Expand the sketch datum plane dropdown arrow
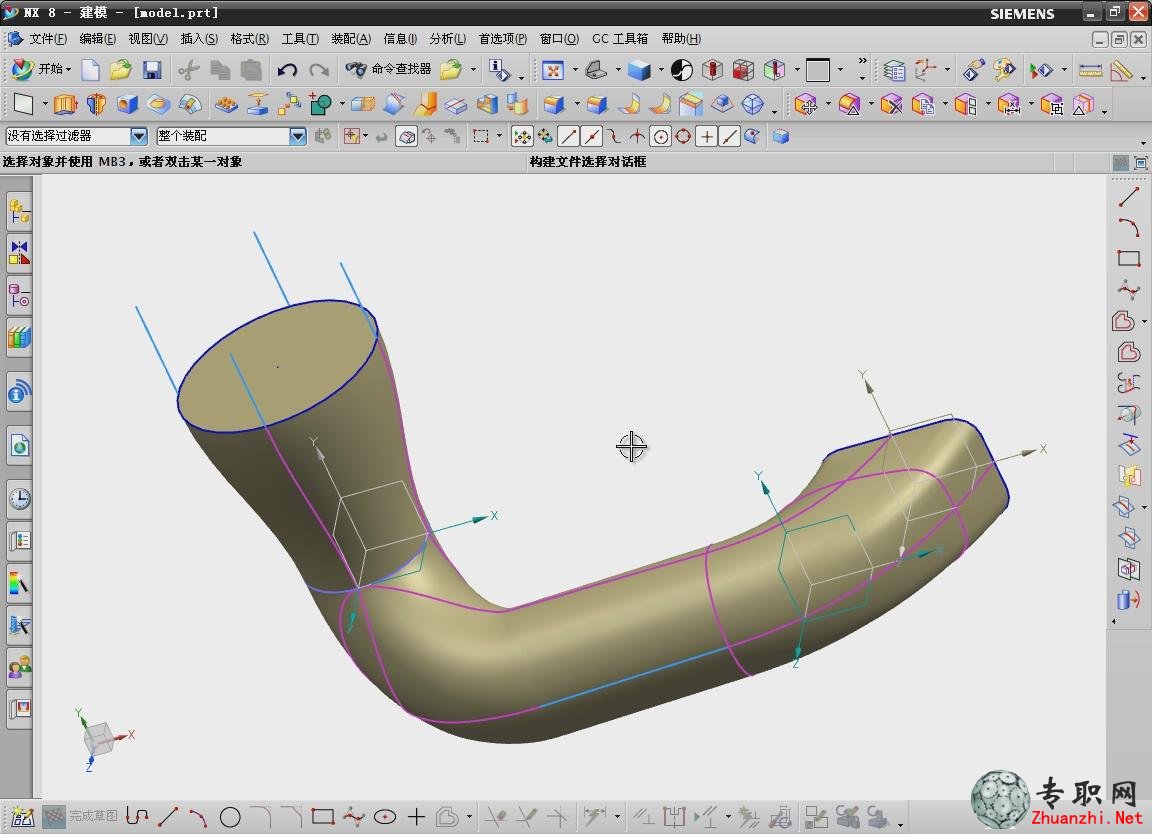 pos(44,105)
